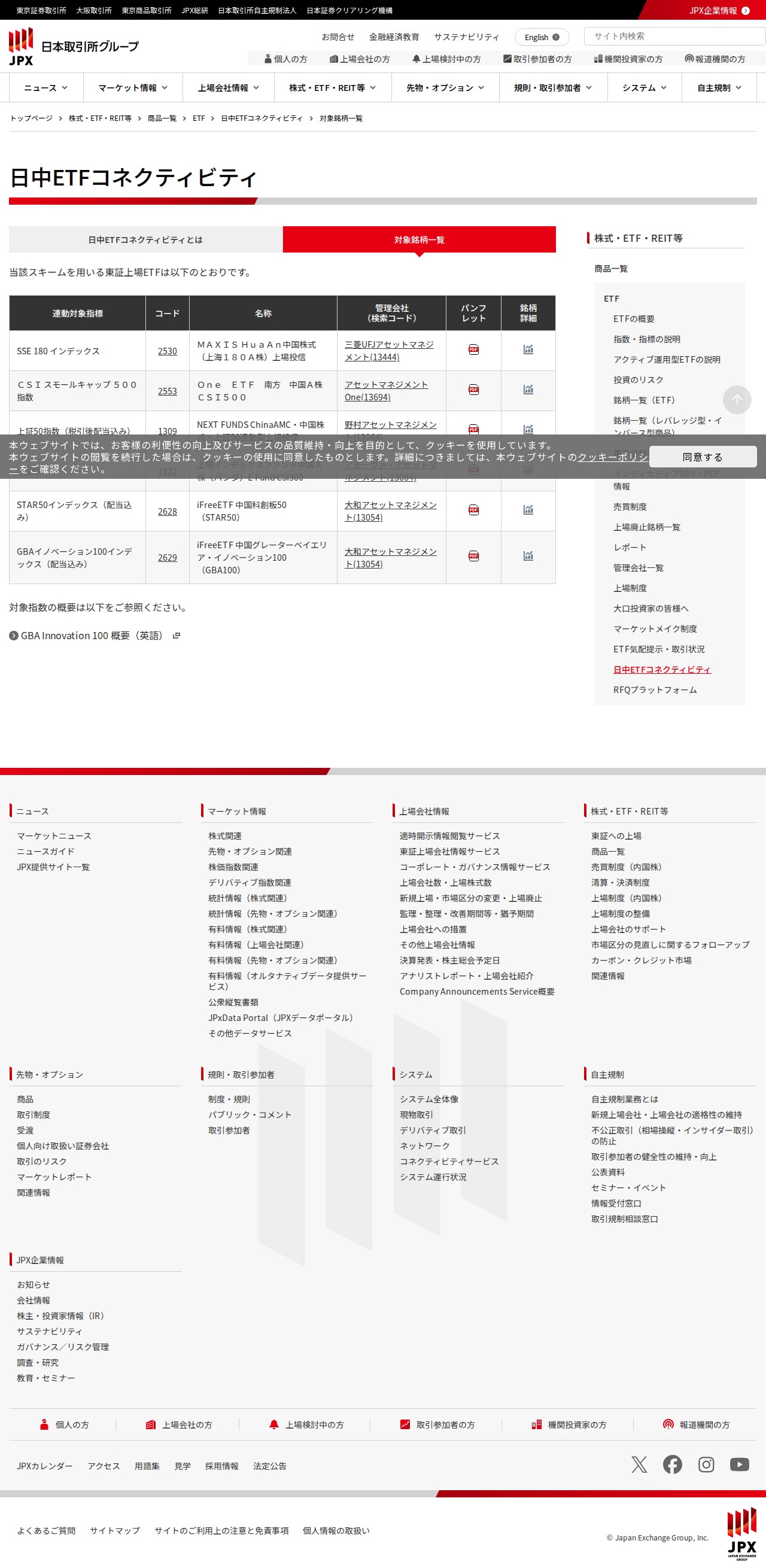Click 報道機関の方 icon in footer
This screenshot has height=1568, width=766.
[668, 1424]
